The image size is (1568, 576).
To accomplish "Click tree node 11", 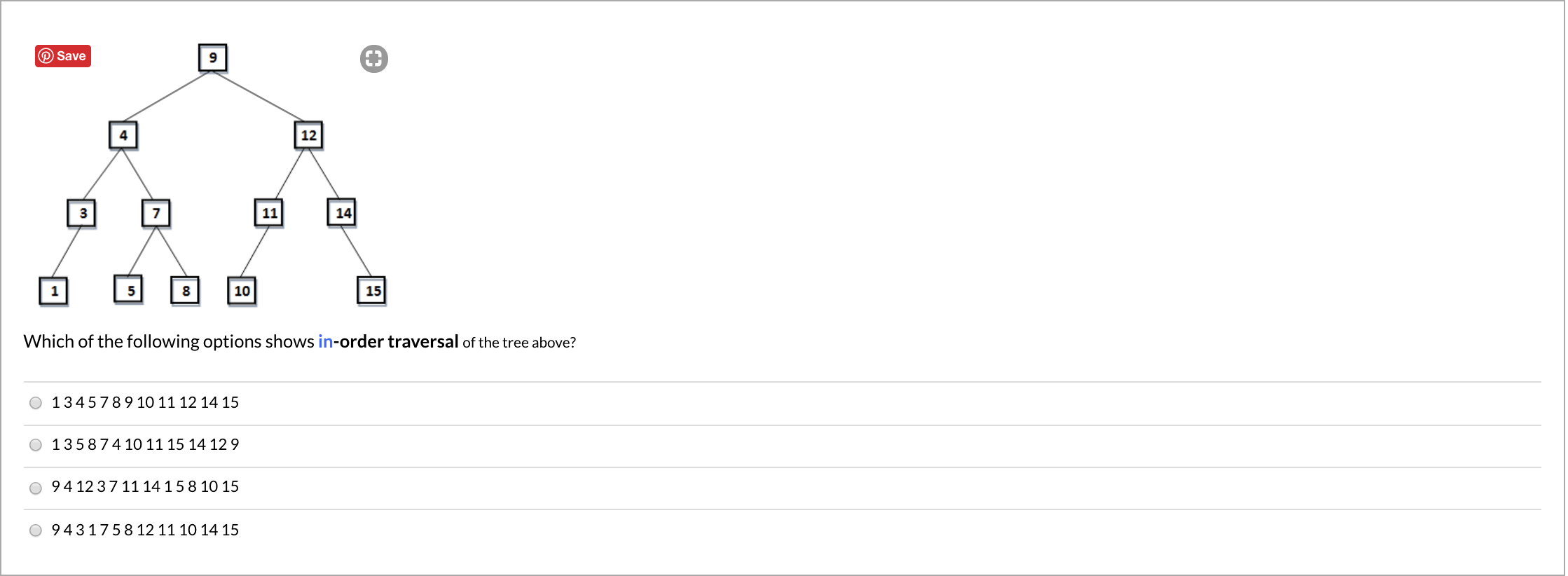I will click(x=269, y=213).
